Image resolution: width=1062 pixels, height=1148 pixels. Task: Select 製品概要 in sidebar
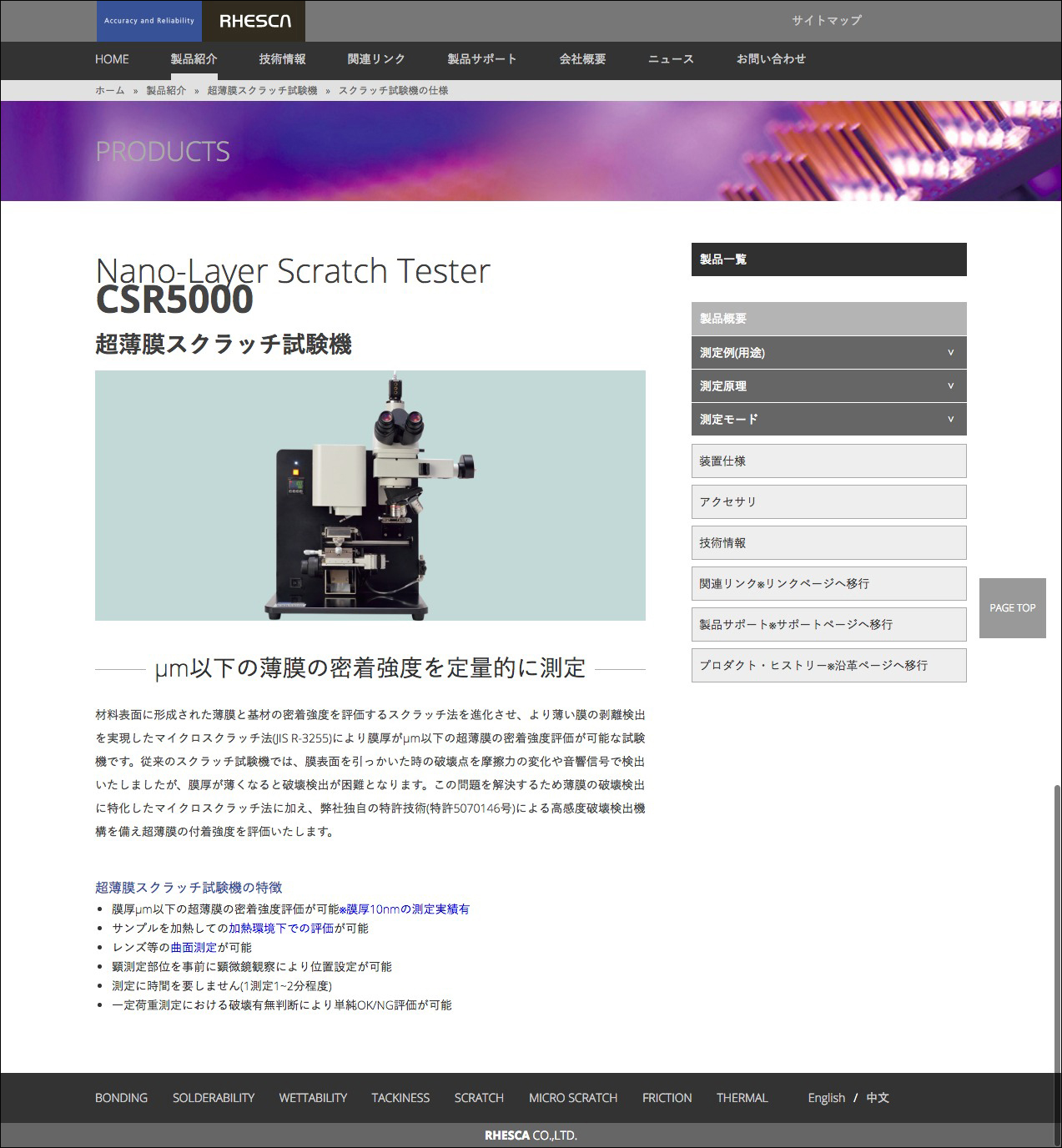(x=829, y=319)
